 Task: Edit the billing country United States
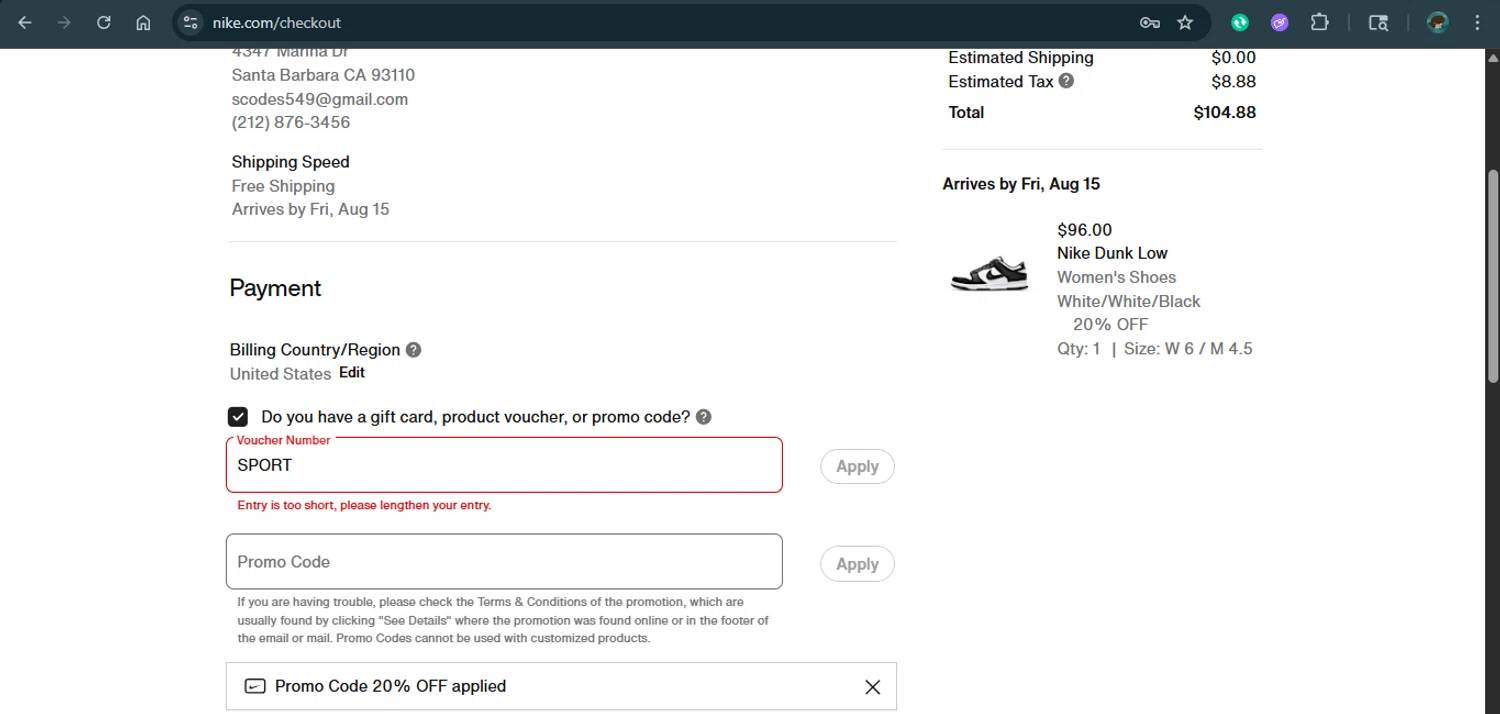click(x=352, y=373)
